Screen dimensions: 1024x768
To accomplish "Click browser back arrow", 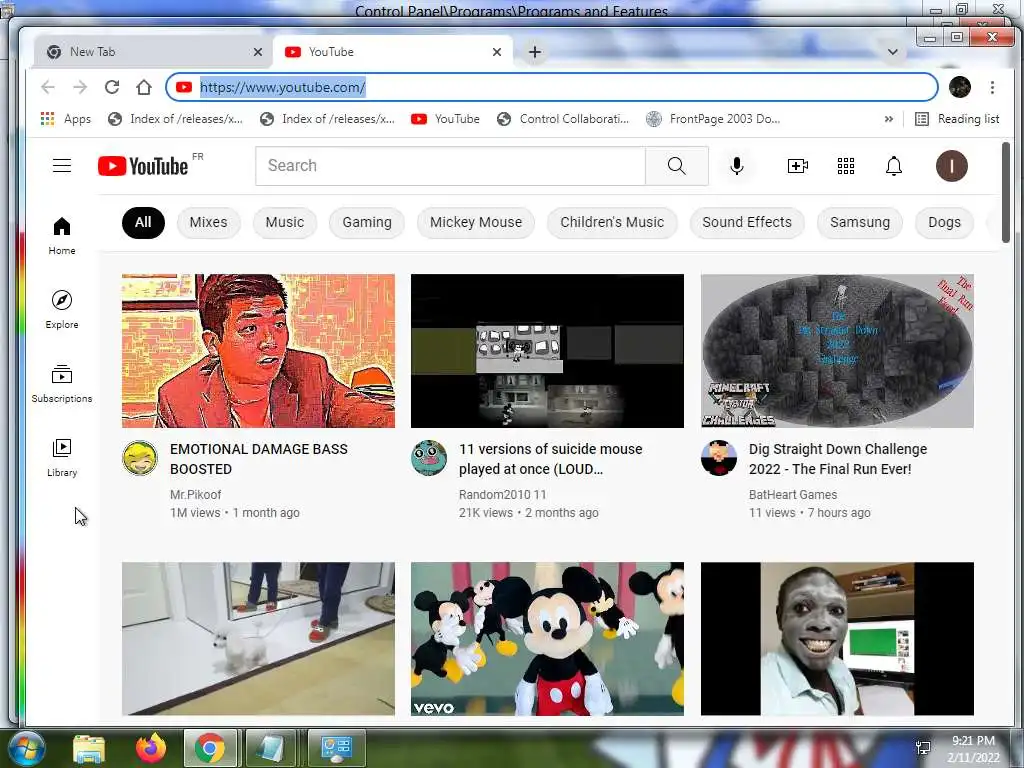I will pos(48,87).
